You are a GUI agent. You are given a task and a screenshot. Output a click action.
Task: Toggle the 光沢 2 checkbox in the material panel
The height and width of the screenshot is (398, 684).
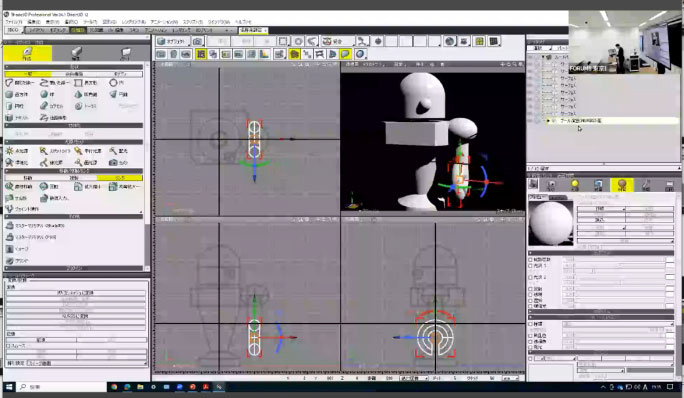click(531, 277)
